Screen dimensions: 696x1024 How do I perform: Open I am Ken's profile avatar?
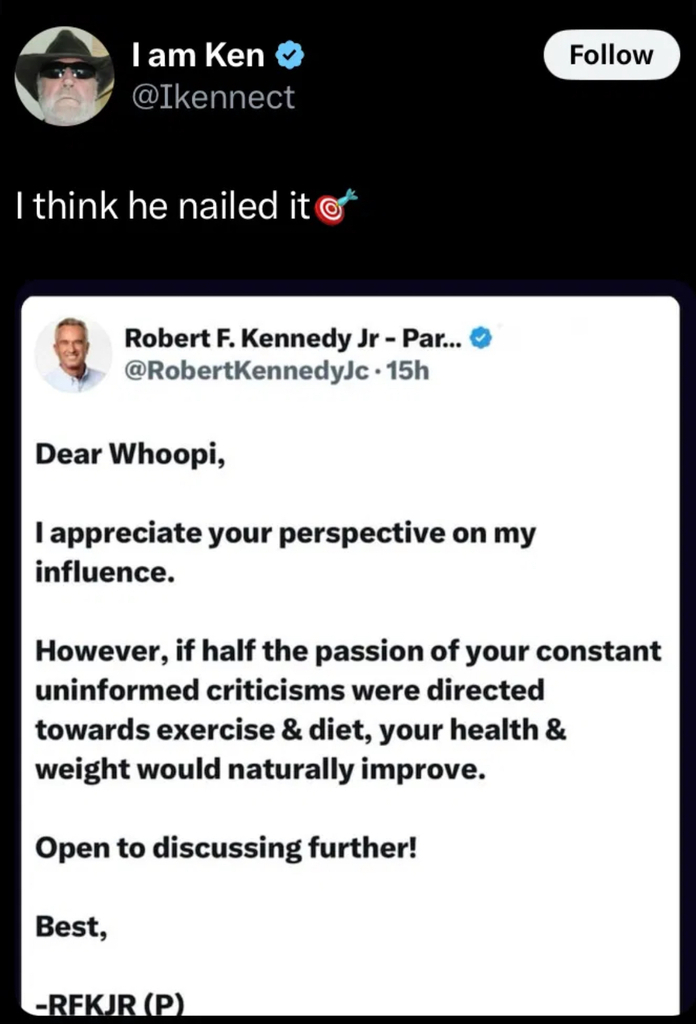64,76
